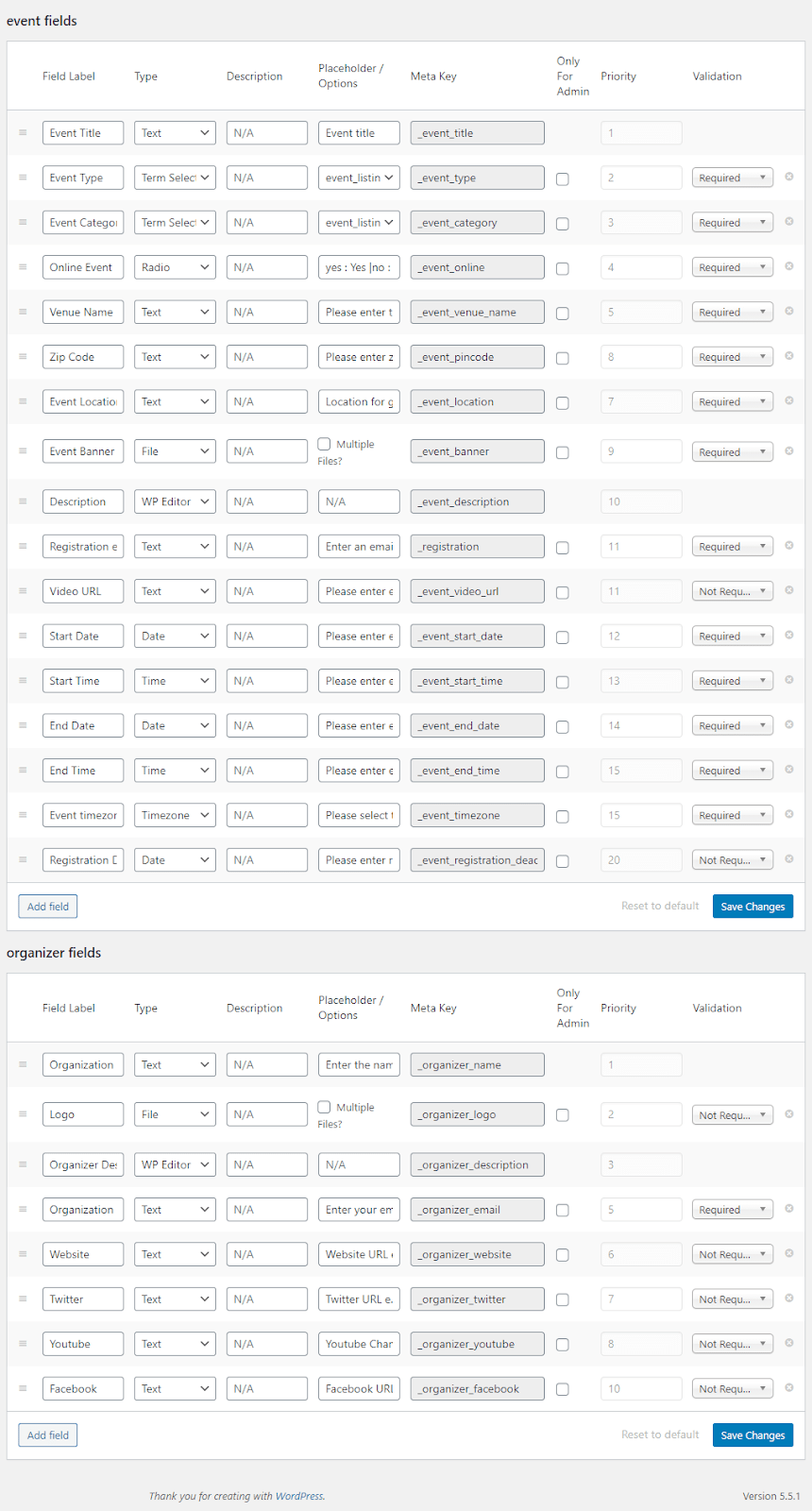Enable Only For Admin for _event_registration_deac field
812x1511 pixels.
[x=563, y=861]
